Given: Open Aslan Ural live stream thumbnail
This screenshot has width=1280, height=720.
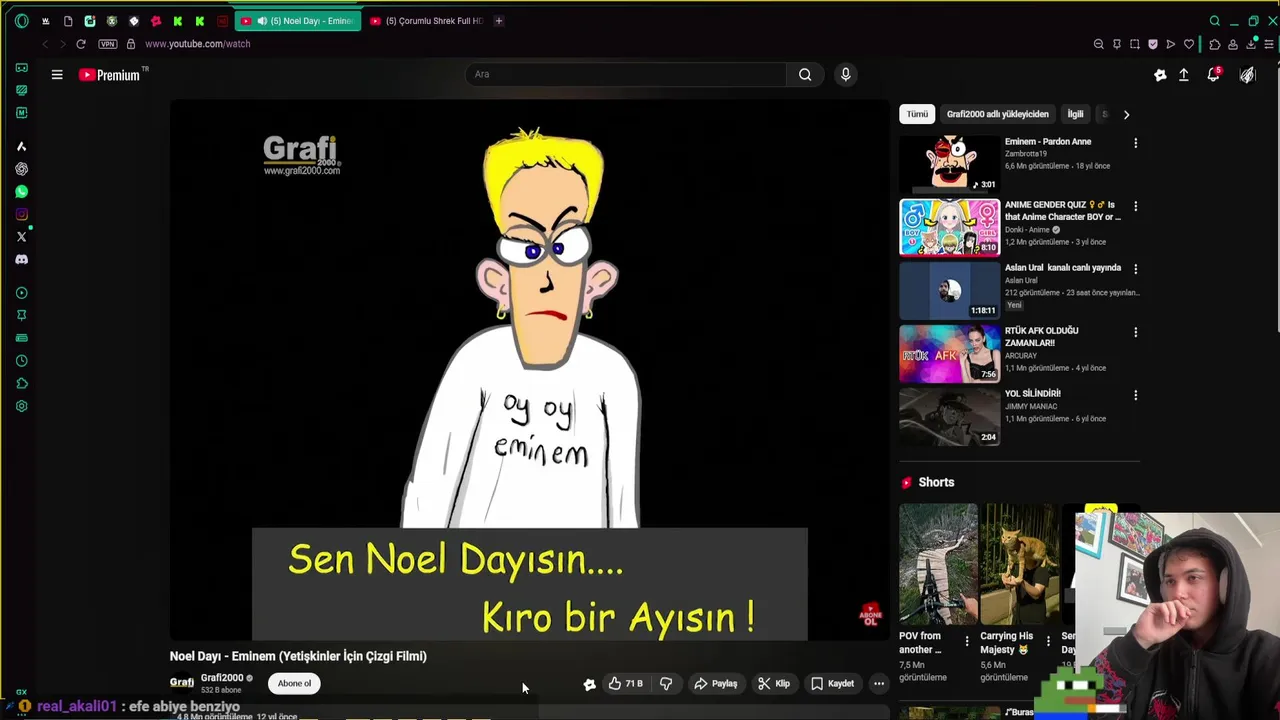Looking at the screenshot, I should pos(949,289).
